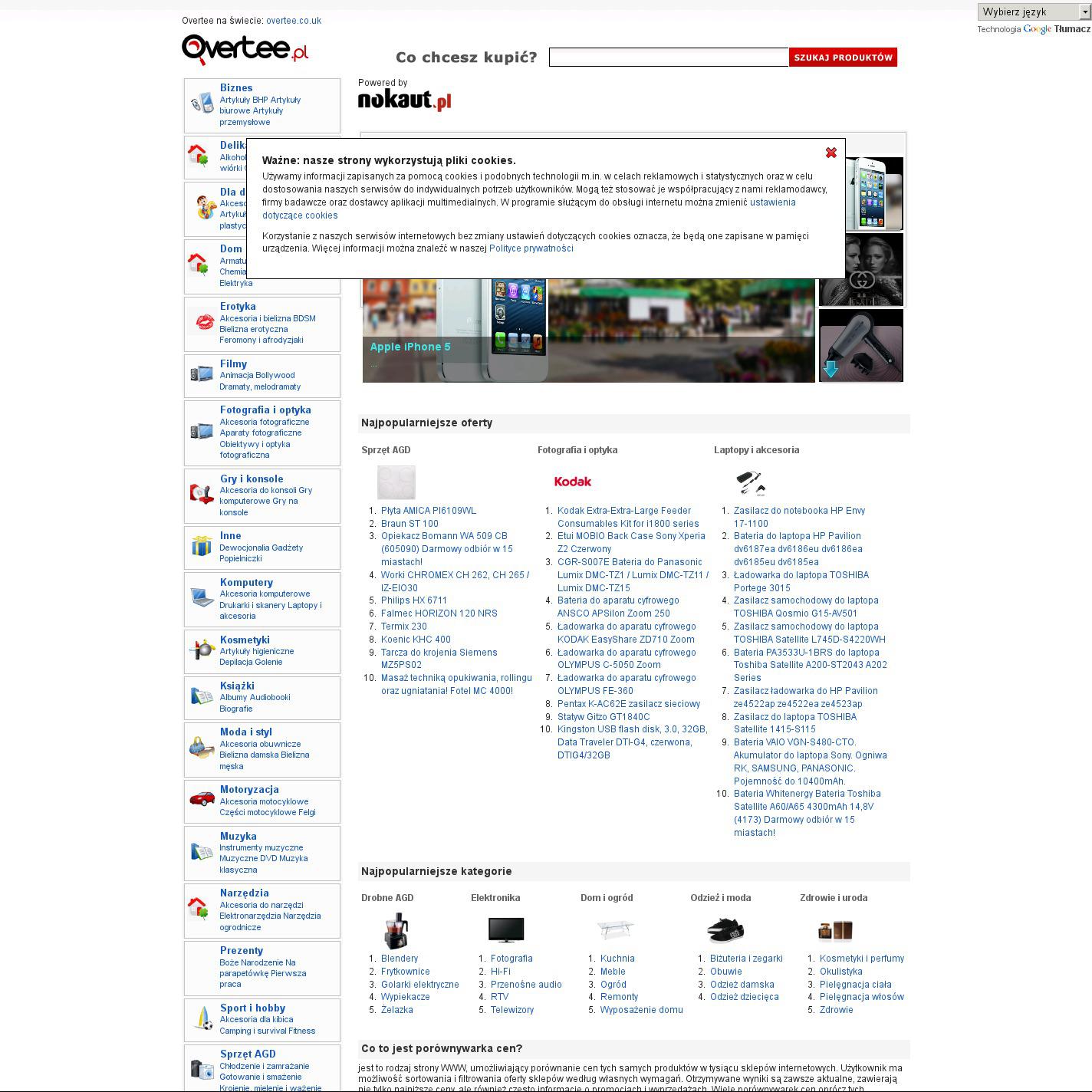Click the Inne gift box icon
The image size is (1092, 1092).
pyautogui.click(x=202, y=546)
